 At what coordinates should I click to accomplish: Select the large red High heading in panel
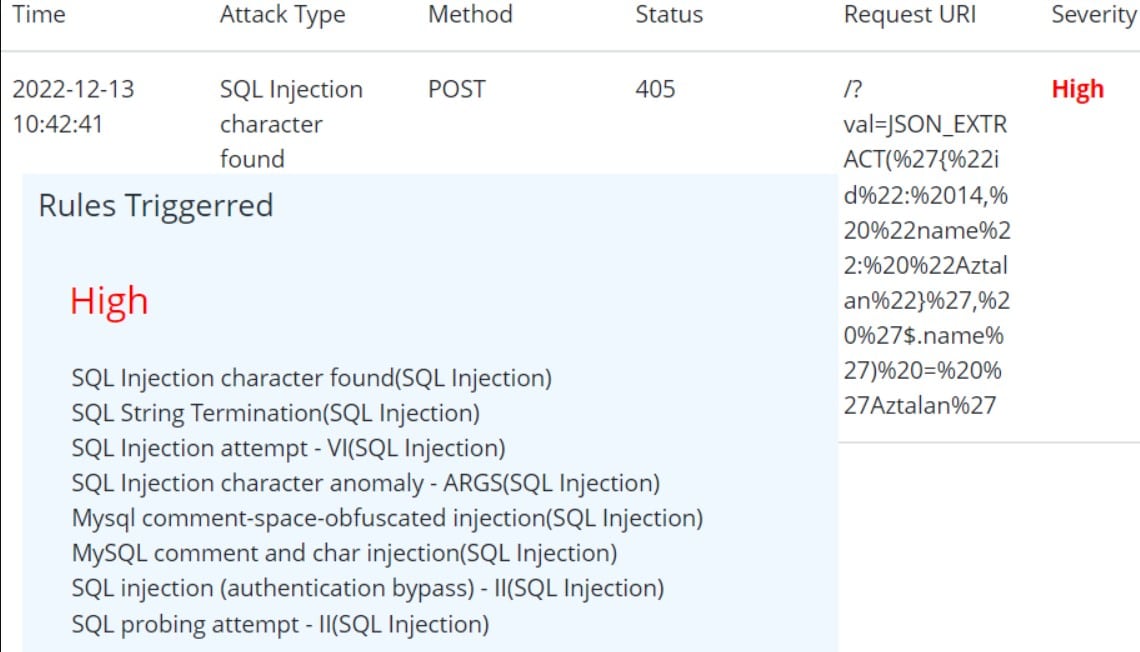click(x=109, y=300)
